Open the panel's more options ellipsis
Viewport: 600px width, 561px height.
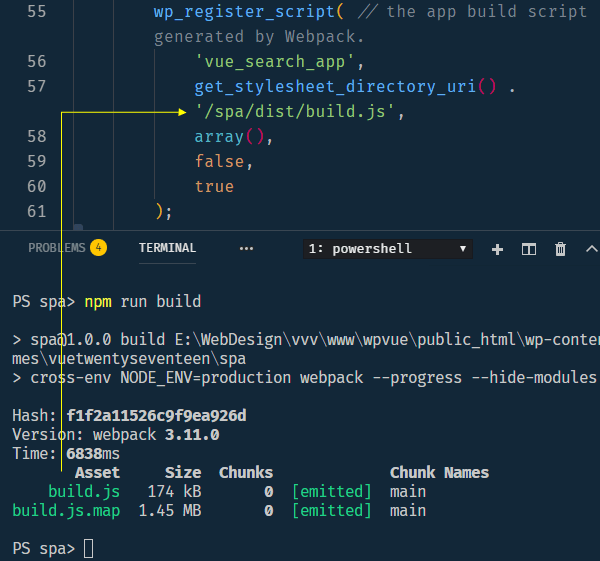pos(246,248)
